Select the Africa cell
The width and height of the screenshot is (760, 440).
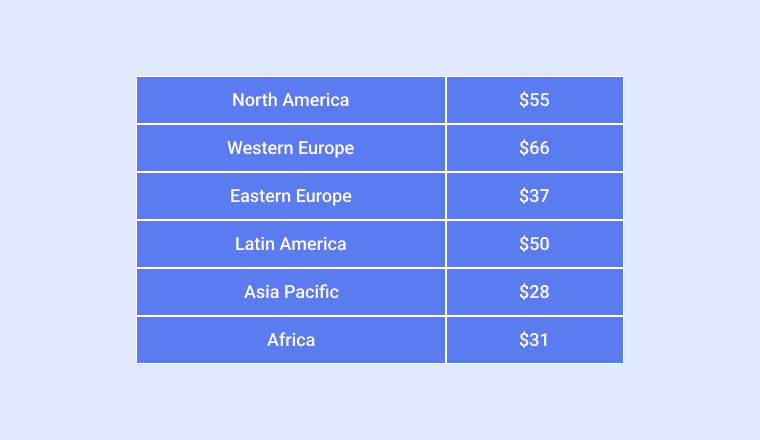click(x=291, y=340)
